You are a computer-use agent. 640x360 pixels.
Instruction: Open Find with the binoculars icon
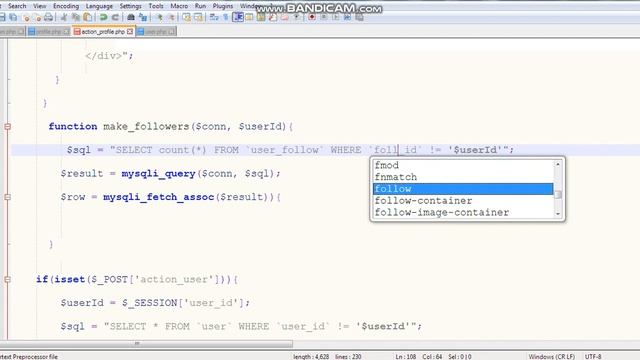131,17
